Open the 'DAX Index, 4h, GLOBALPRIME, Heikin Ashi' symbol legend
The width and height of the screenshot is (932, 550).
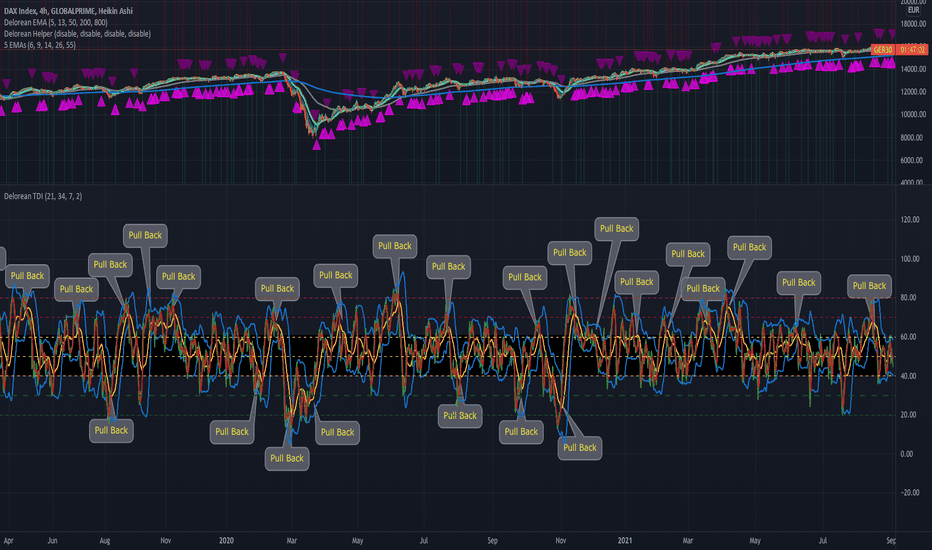point(68,11)
